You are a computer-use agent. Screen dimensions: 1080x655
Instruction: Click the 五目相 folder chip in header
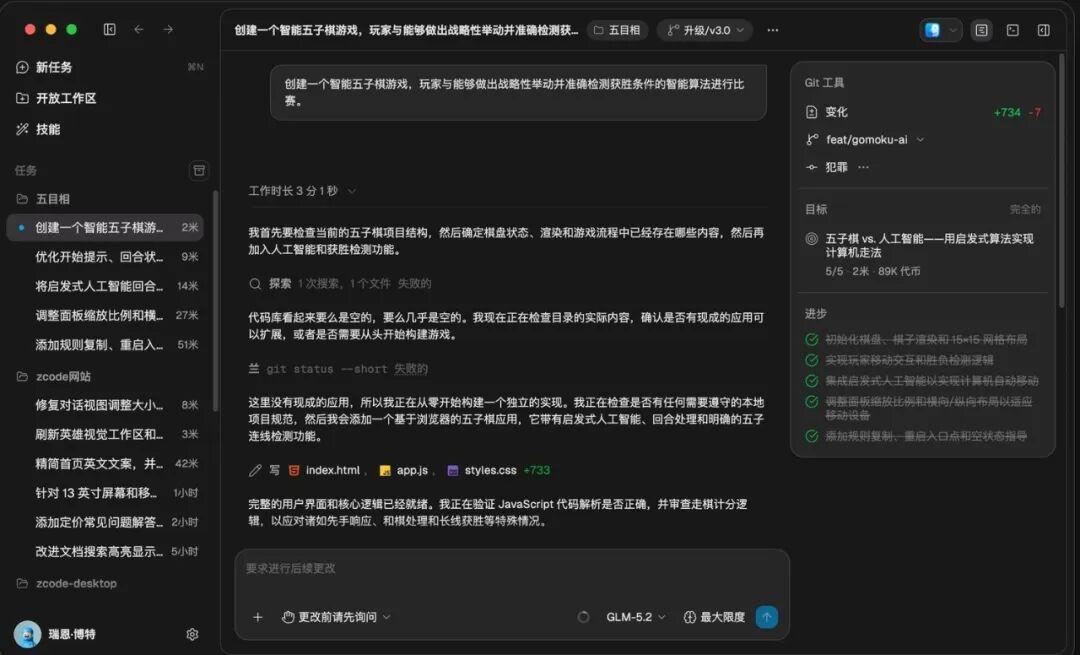(x=617, y=30)
